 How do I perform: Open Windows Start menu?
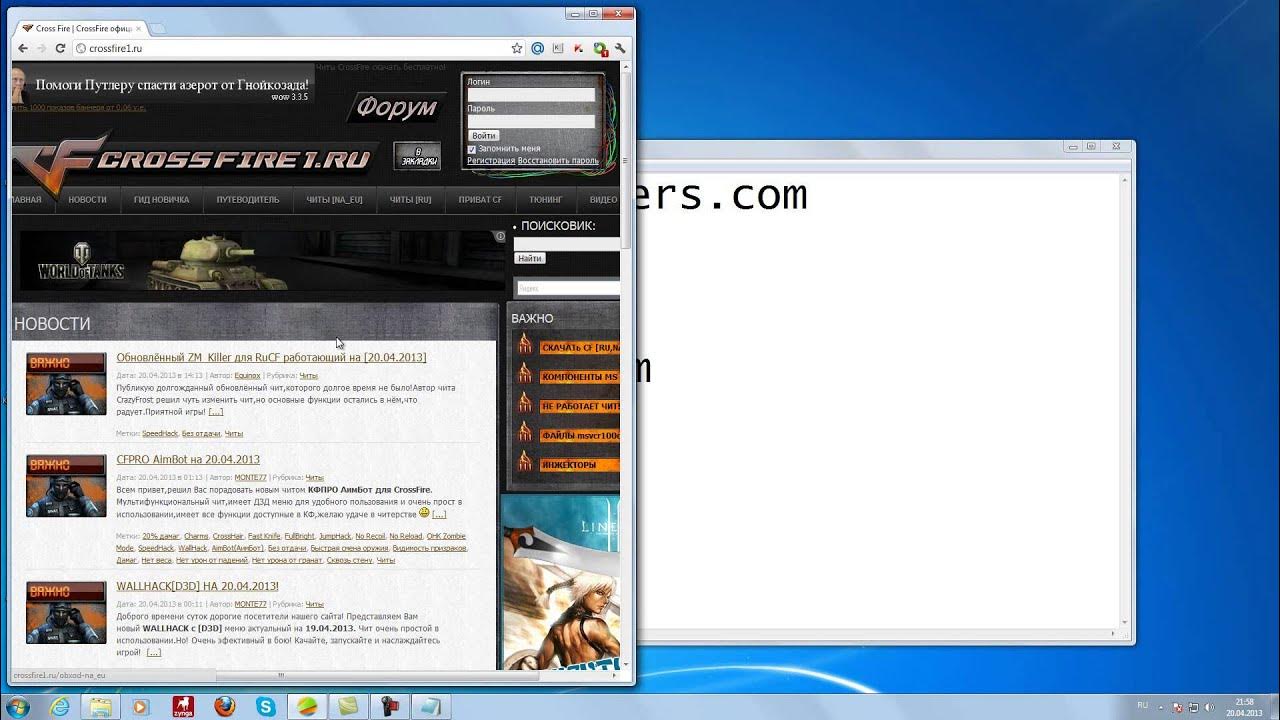coord(16,706)
